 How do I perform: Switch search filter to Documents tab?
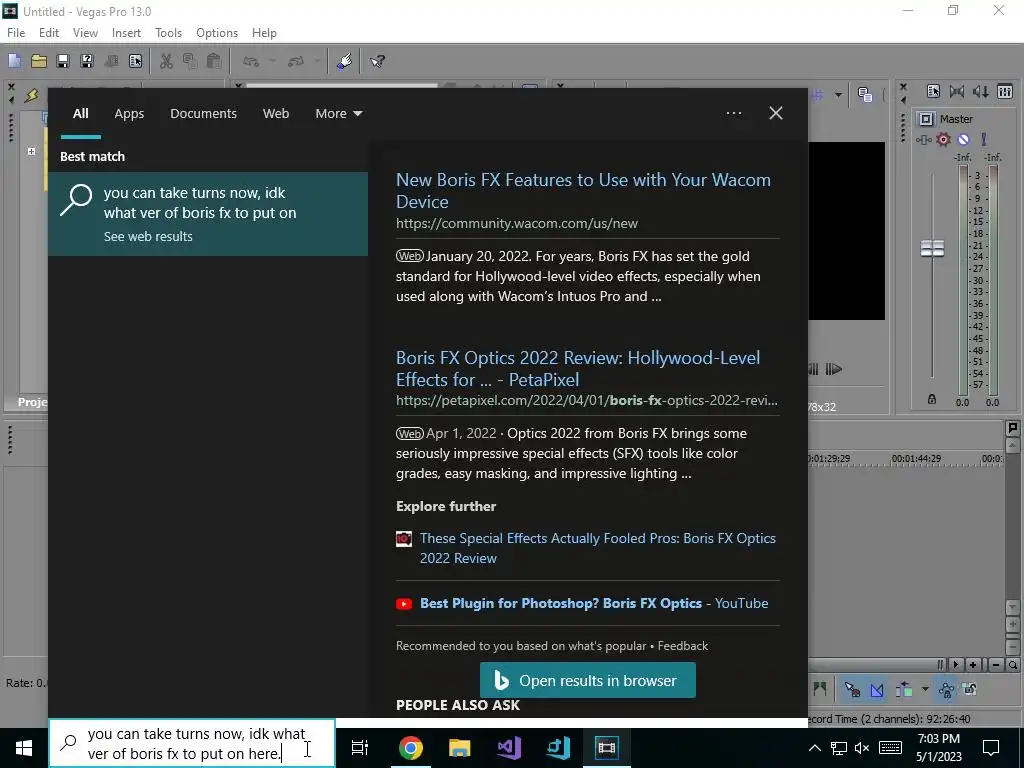203,114
